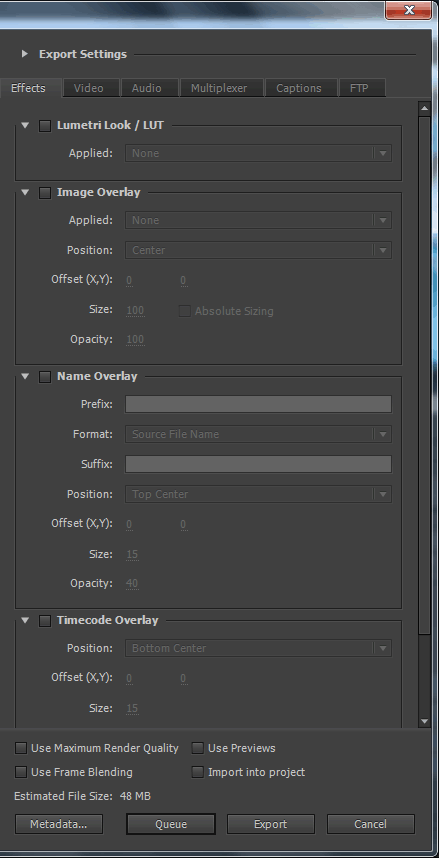The width and height of the screenshot is (439, 858).
Task: Collapse the Image Overlay section
Action: click(x=25, y=192)
